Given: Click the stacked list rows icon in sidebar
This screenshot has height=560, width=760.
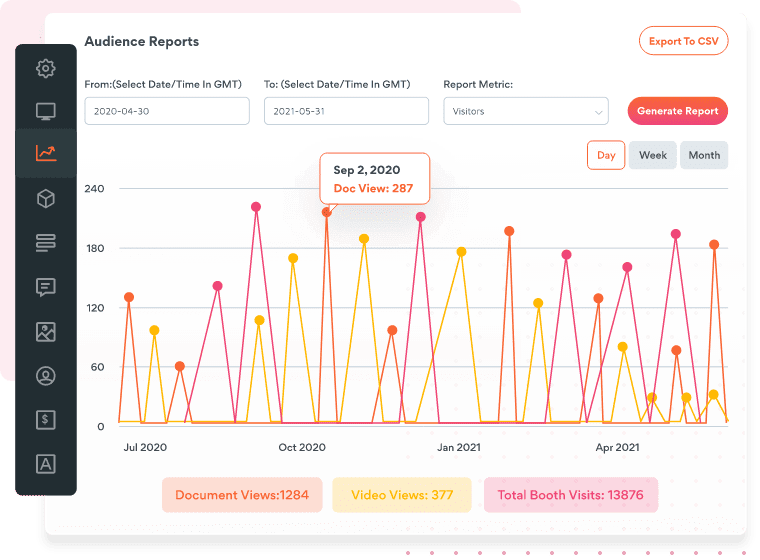Looking at the screenshot, I should click(45, 243).
